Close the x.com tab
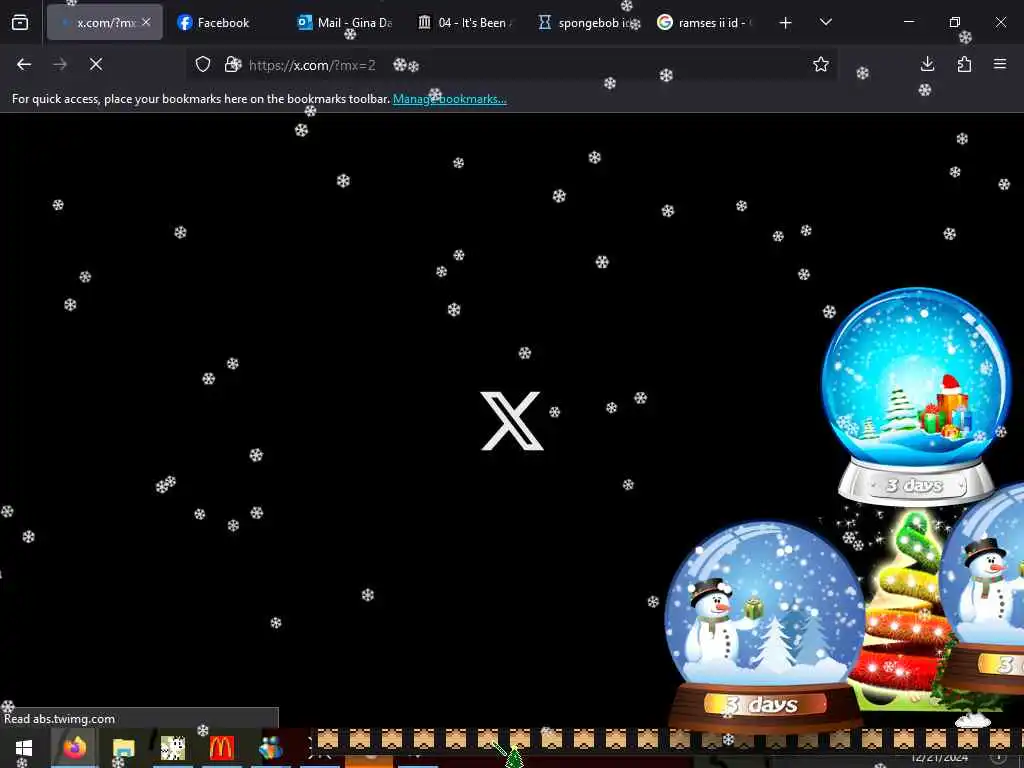Image resolution: width=1024 pixels, height=768 pixels. click(146, 22)
